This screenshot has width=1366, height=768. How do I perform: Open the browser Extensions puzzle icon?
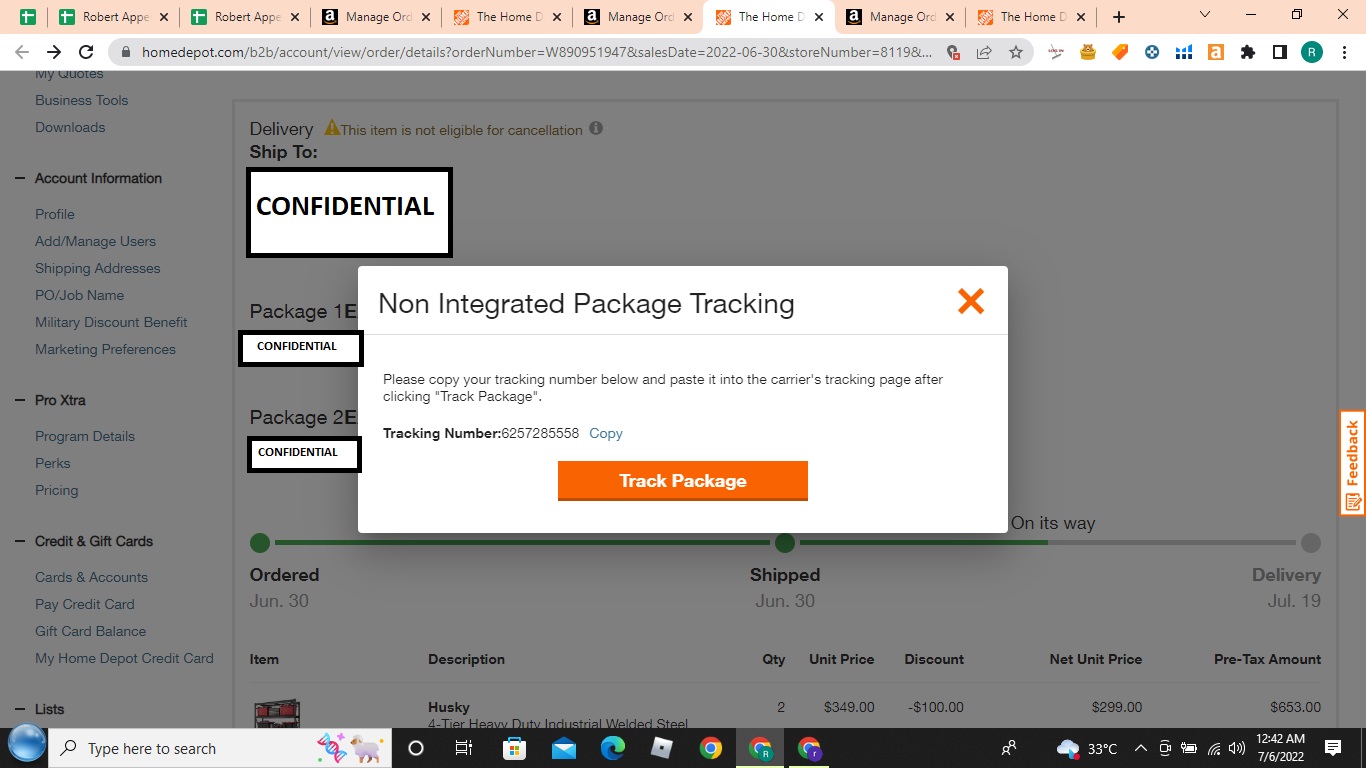click(1248, 52)
